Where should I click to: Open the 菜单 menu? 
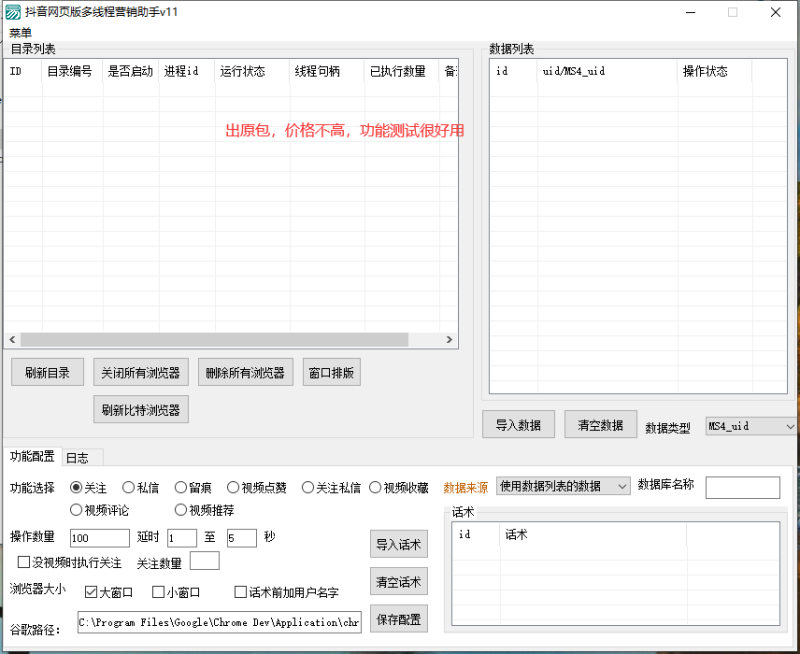pyautogui.click(x=21, y=32)
